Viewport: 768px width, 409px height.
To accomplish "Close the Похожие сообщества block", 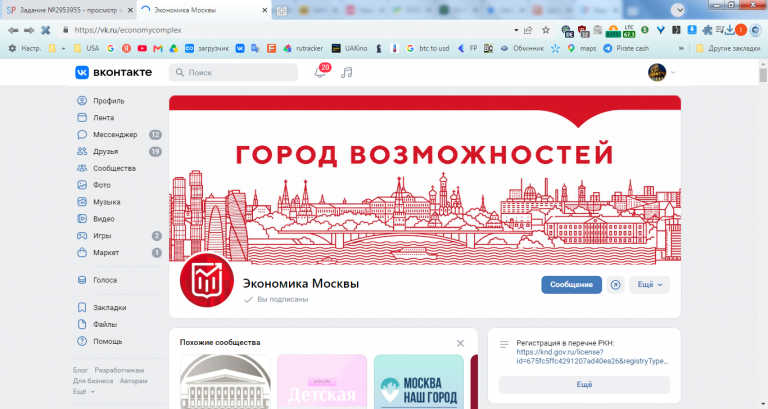I will 460,343.
